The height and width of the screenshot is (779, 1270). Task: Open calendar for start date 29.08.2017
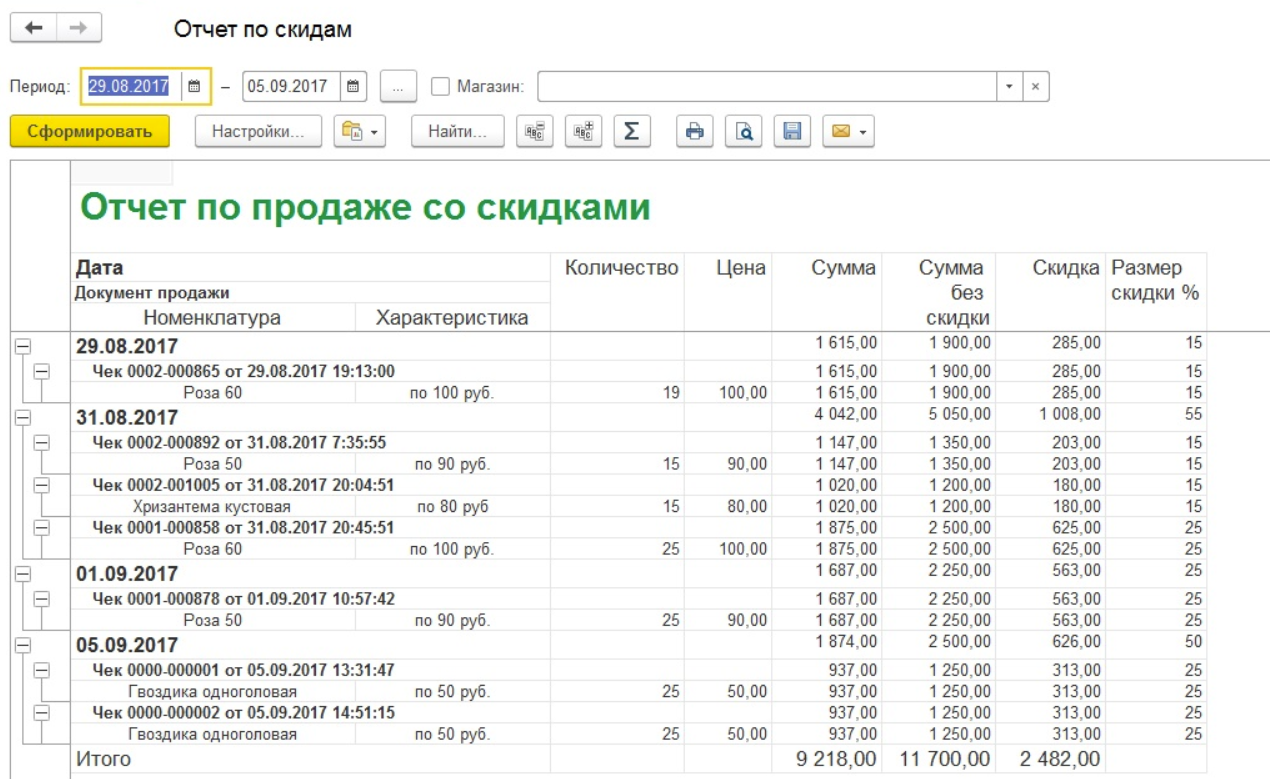[195, 87]
